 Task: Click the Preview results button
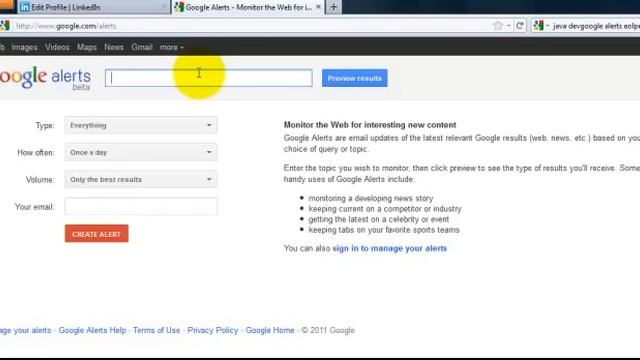tap(354, 78)
